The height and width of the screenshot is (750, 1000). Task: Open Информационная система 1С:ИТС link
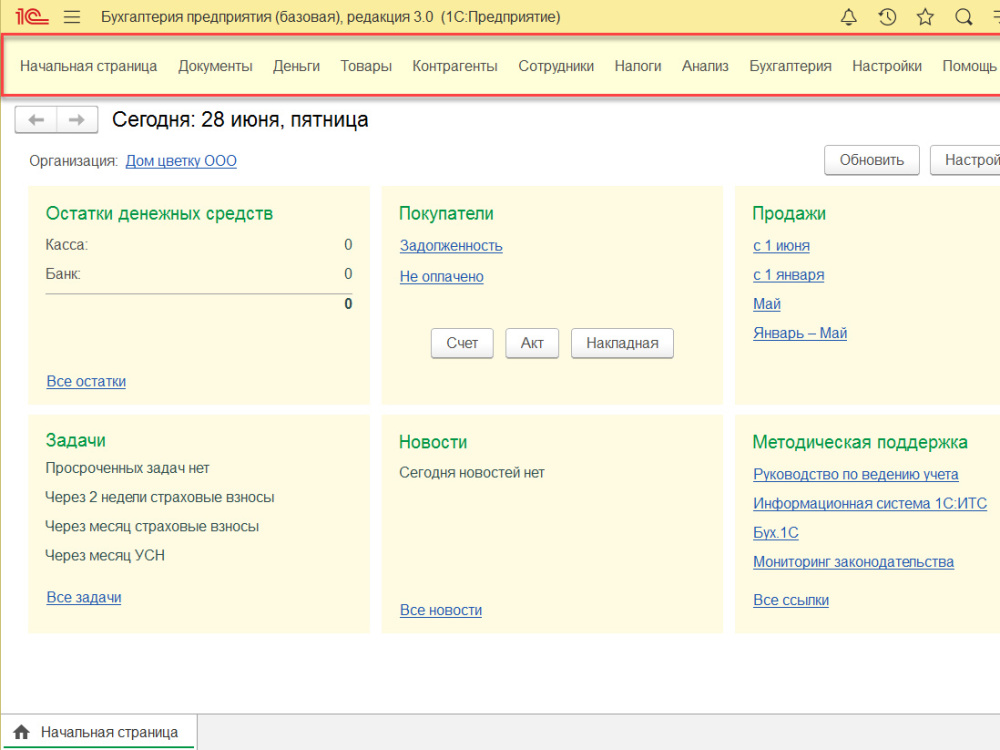click(870, 504)
